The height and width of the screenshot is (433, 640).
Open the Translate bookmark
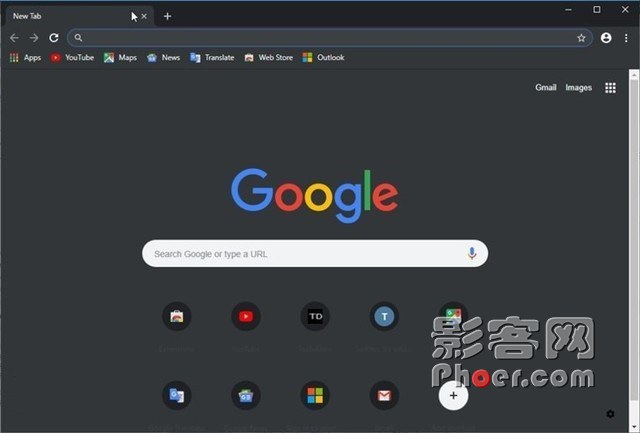pos(212,58)
